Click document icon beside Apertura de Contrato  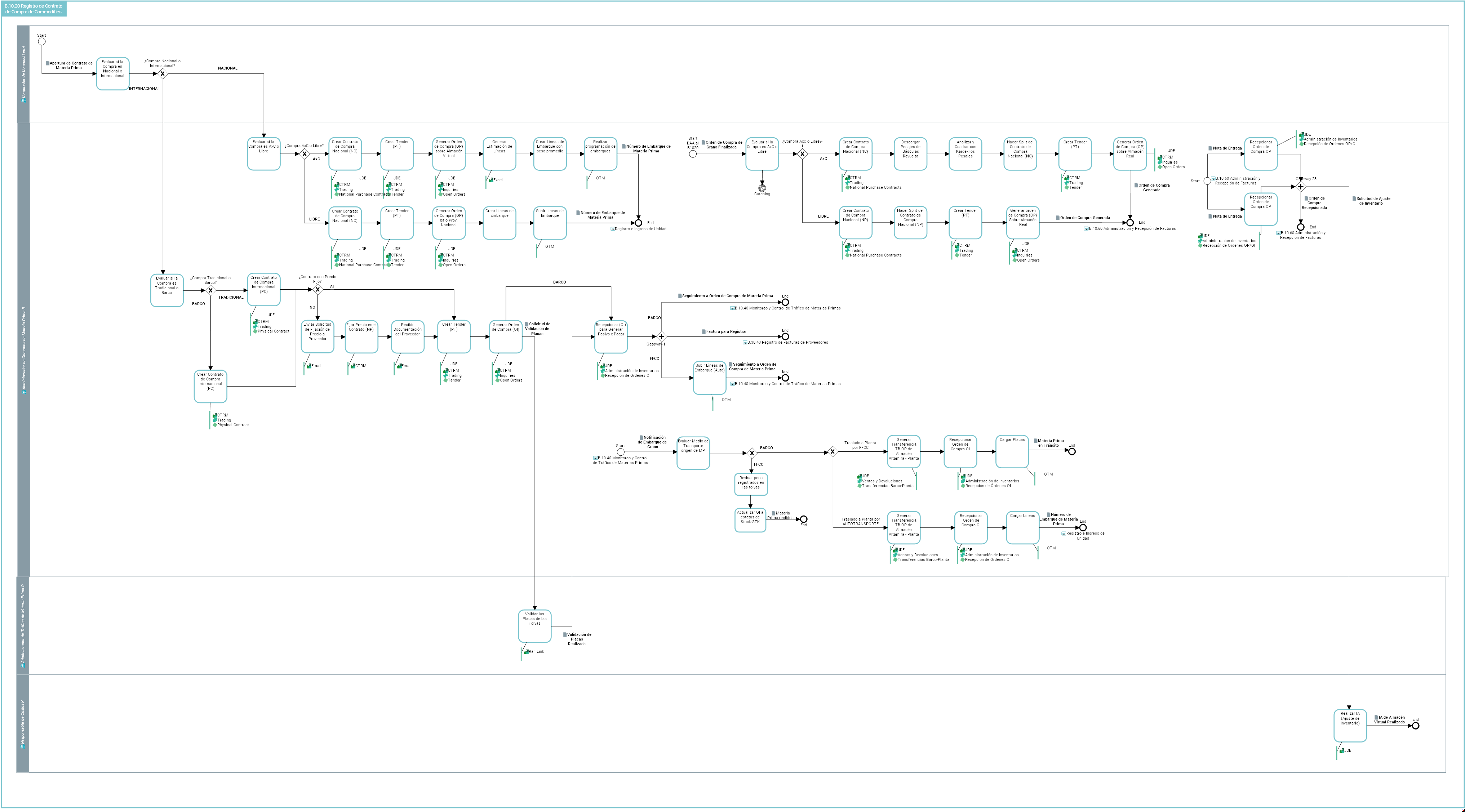click(48, 63)
